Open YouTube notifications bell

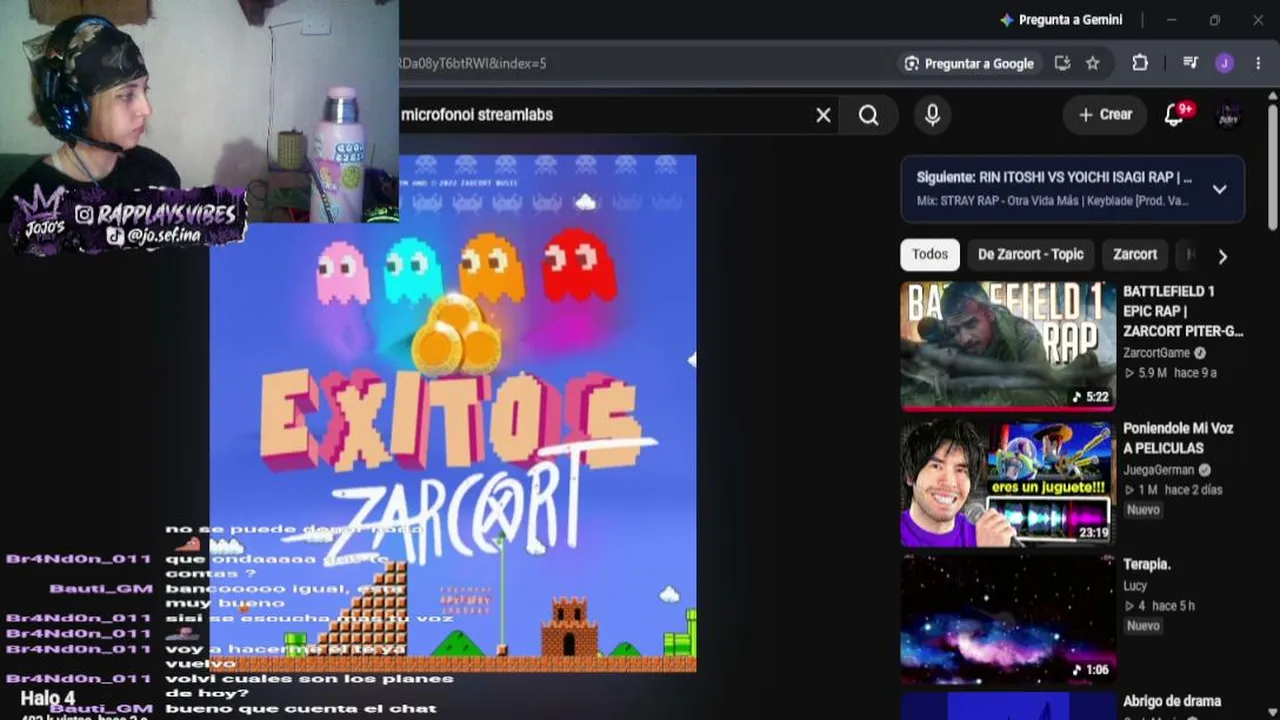pos(1175,115)
